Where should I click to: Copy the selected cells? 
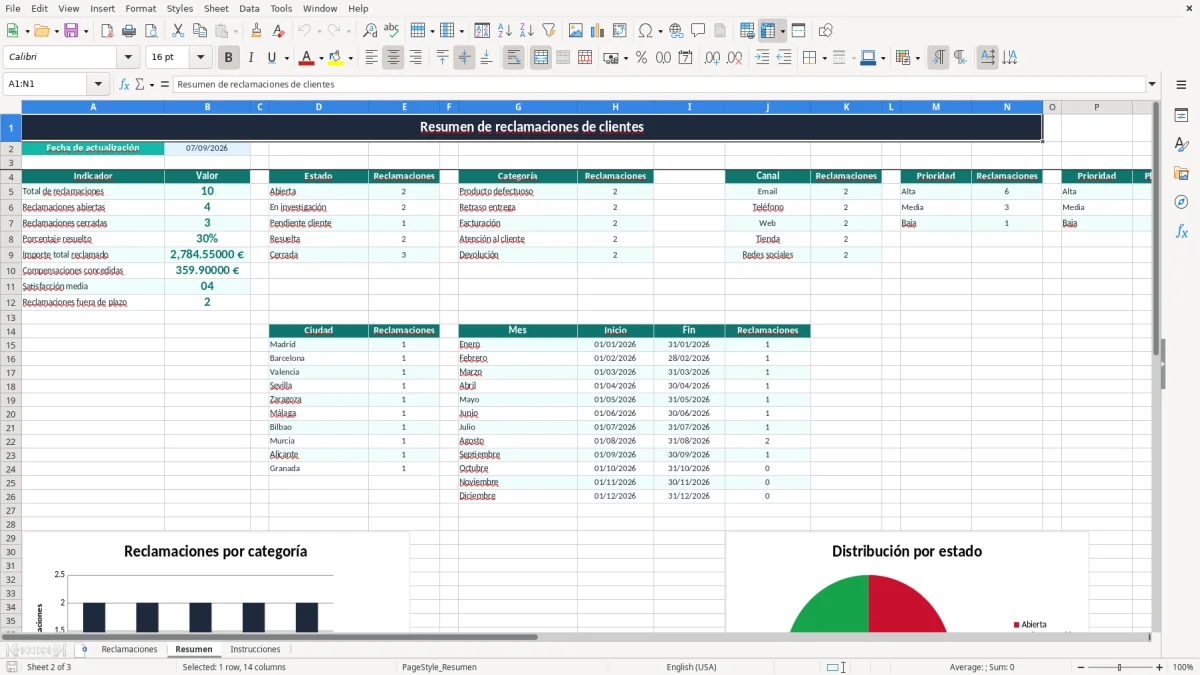tap(200, 31)
